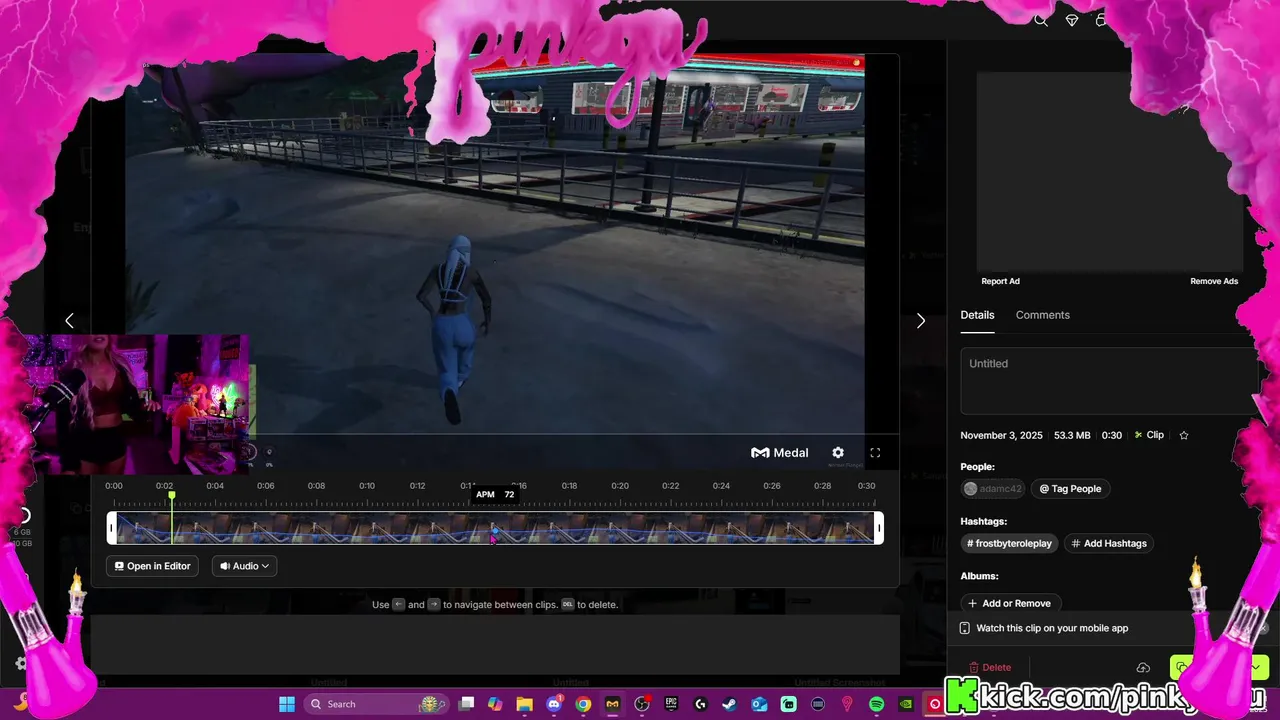Switch to the Comments tab
Image resolution: width=1280 pixels, height=720 pixels.
point(1042,315)
